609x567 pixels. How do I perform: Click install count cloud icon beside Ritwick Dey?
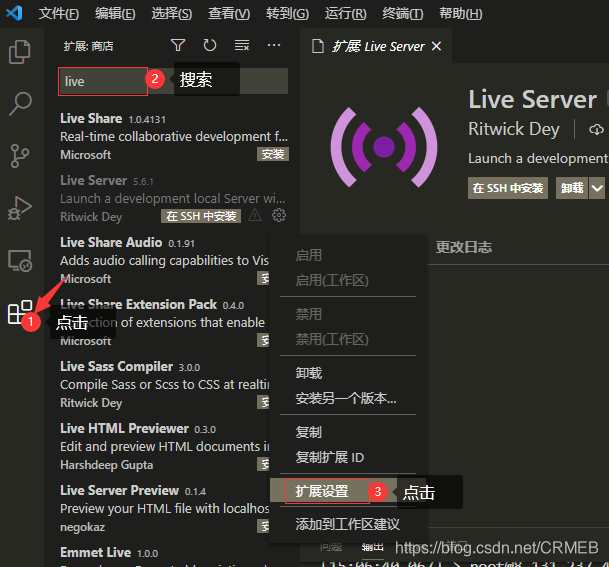coord(596,129)
